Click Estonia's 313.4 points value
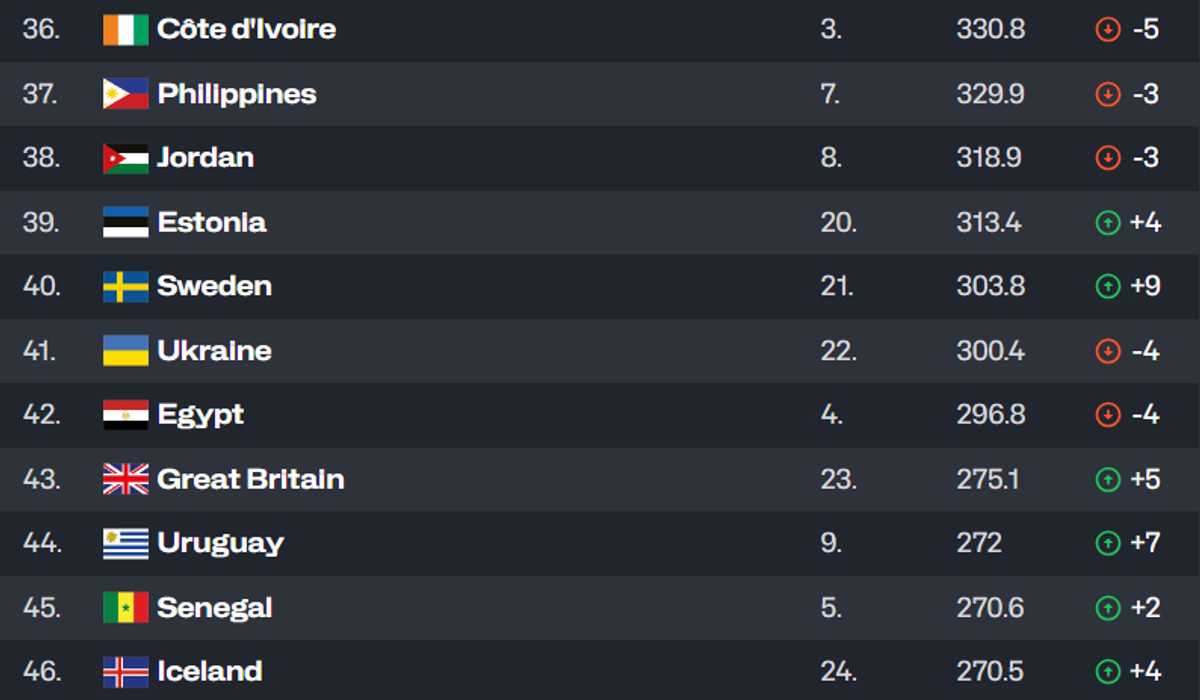 988,222
